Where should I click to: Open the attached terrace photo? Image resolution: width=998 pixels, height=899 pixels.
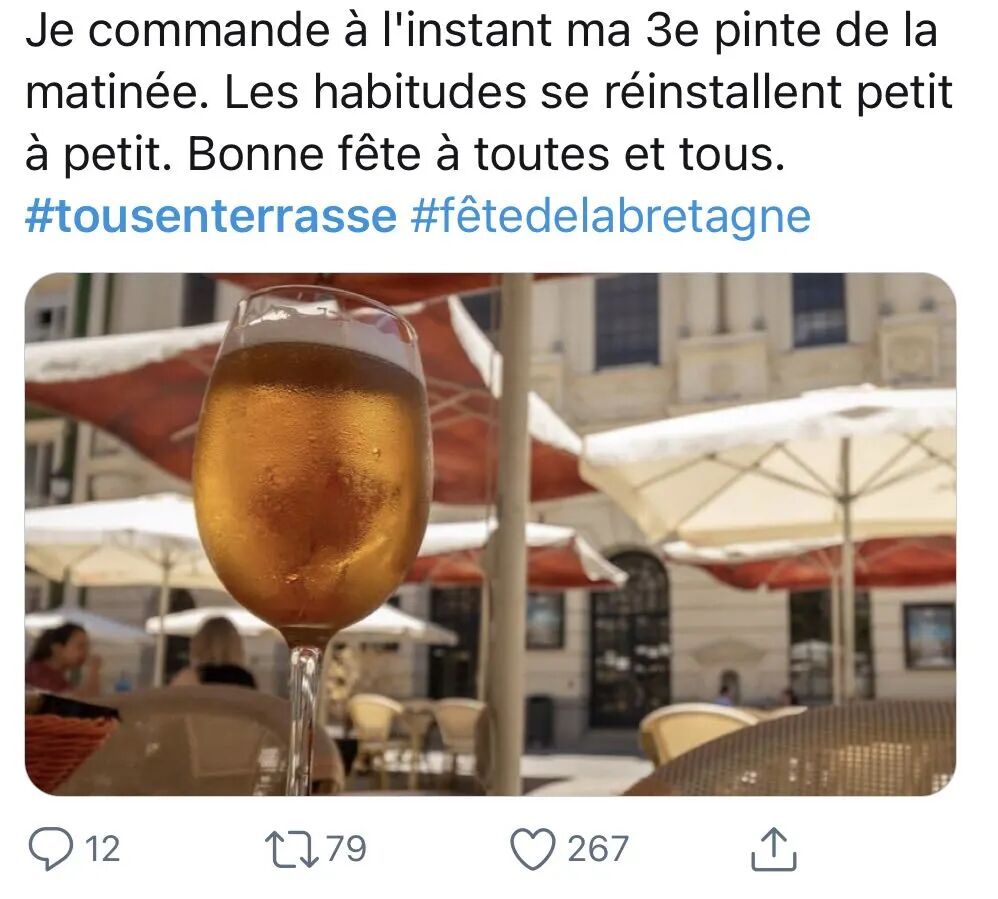point(490,534)
